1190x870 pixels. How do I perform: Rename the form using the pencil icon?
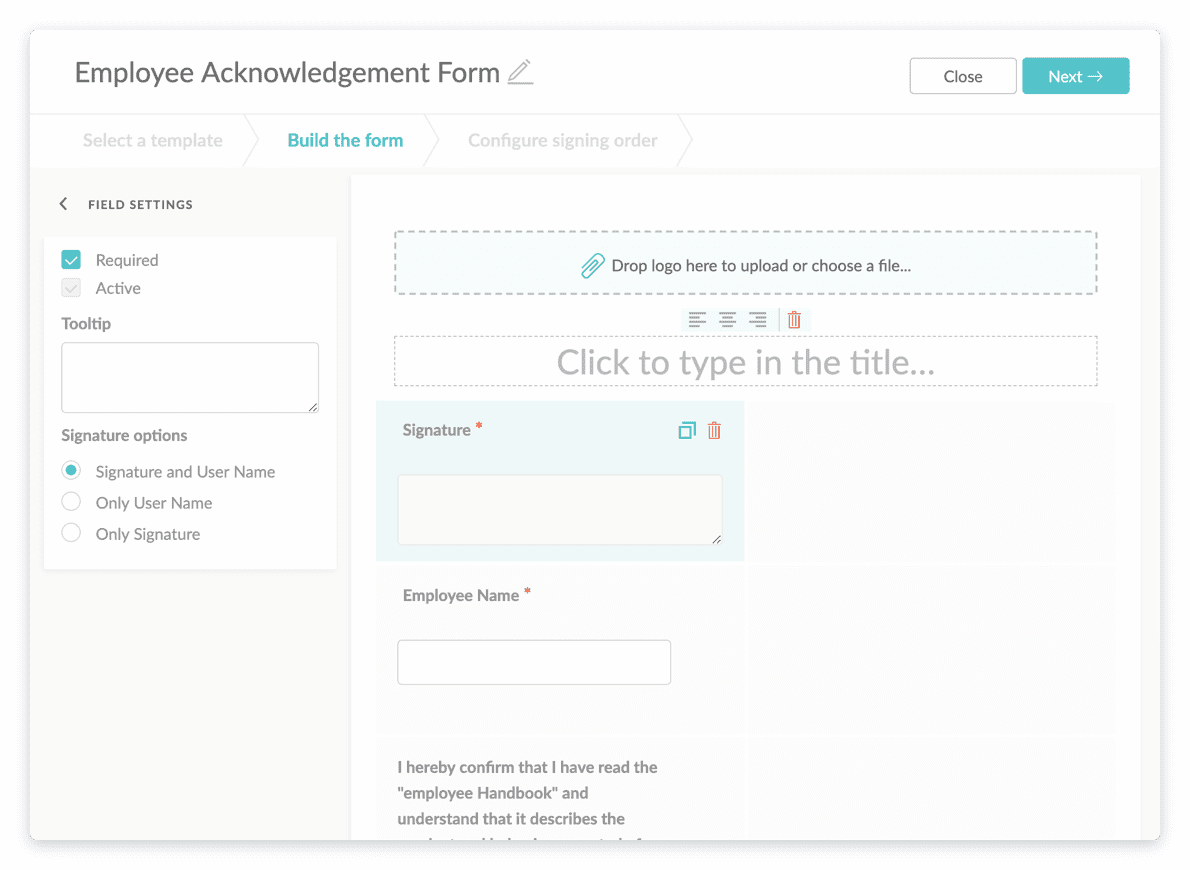(520, 73)
